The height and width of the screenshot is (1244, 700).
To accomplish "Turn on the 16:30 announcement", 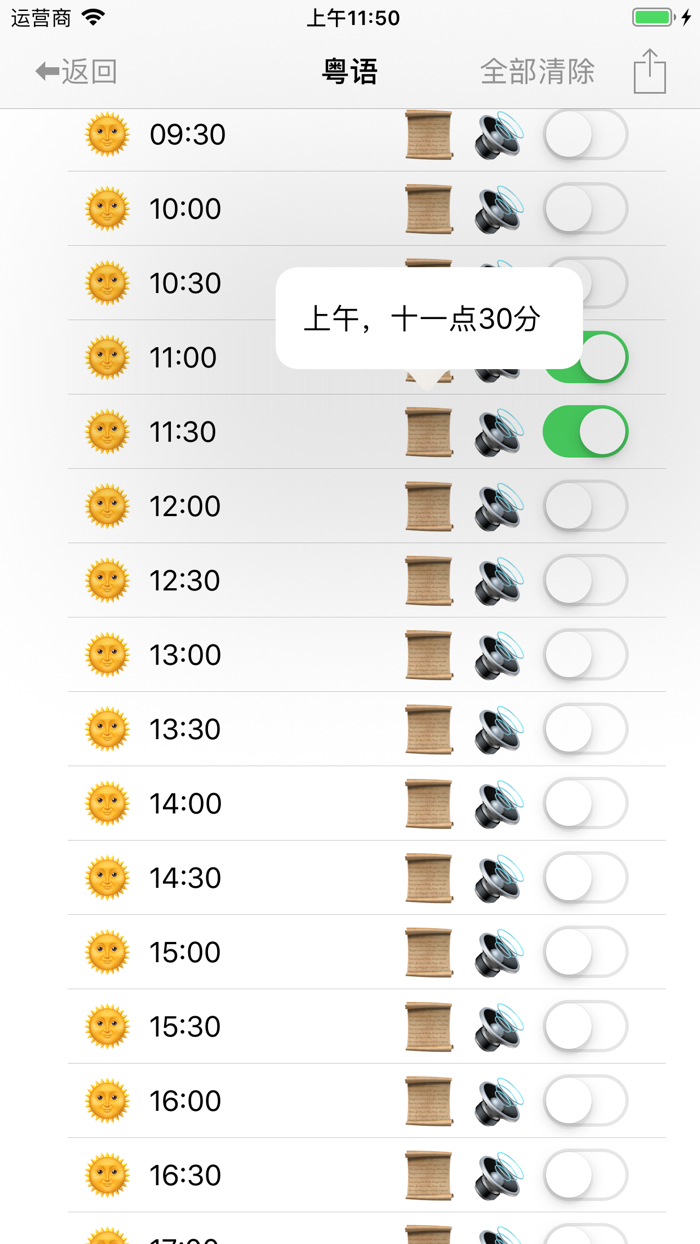I will point(585,1174).
